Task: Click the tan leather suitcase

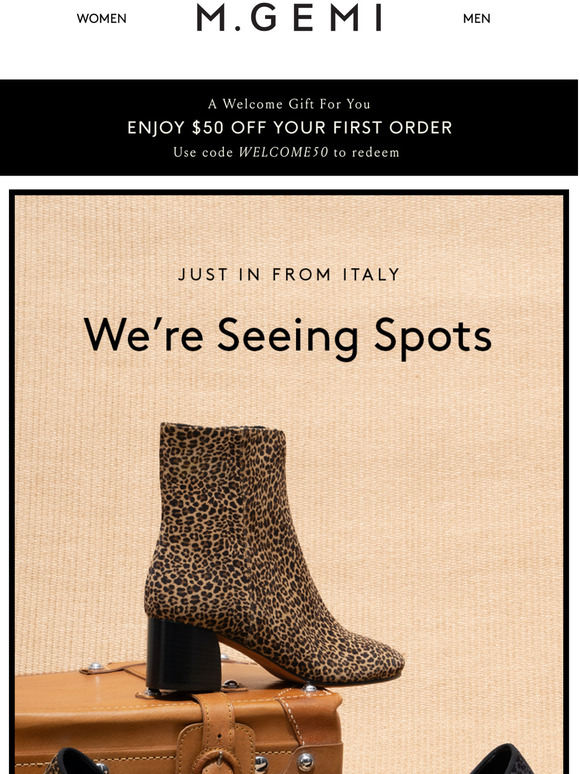Action: (x=178, y=721)
